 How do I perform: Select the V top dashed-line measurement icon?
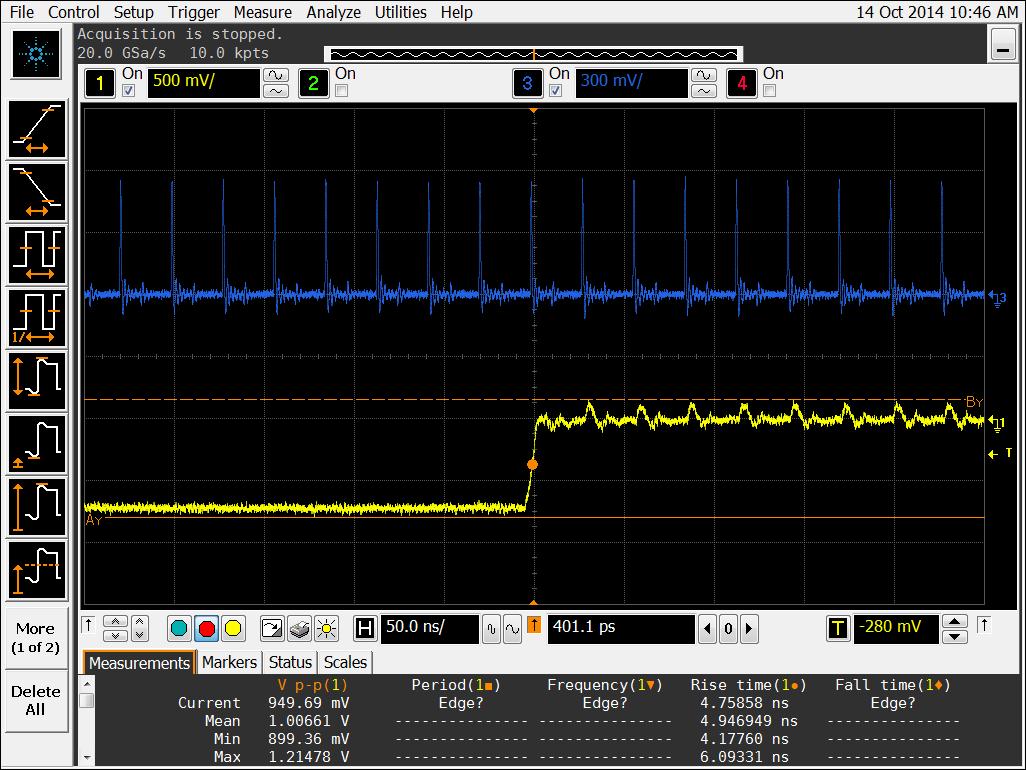click(37, 570)
